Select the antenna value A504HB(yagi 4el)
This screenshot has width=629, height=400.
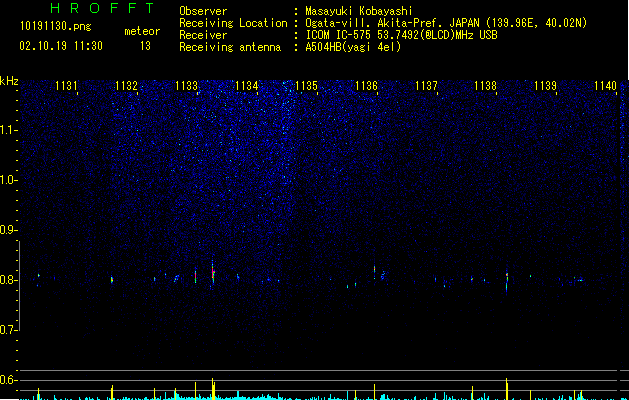(x=353, y=47)
